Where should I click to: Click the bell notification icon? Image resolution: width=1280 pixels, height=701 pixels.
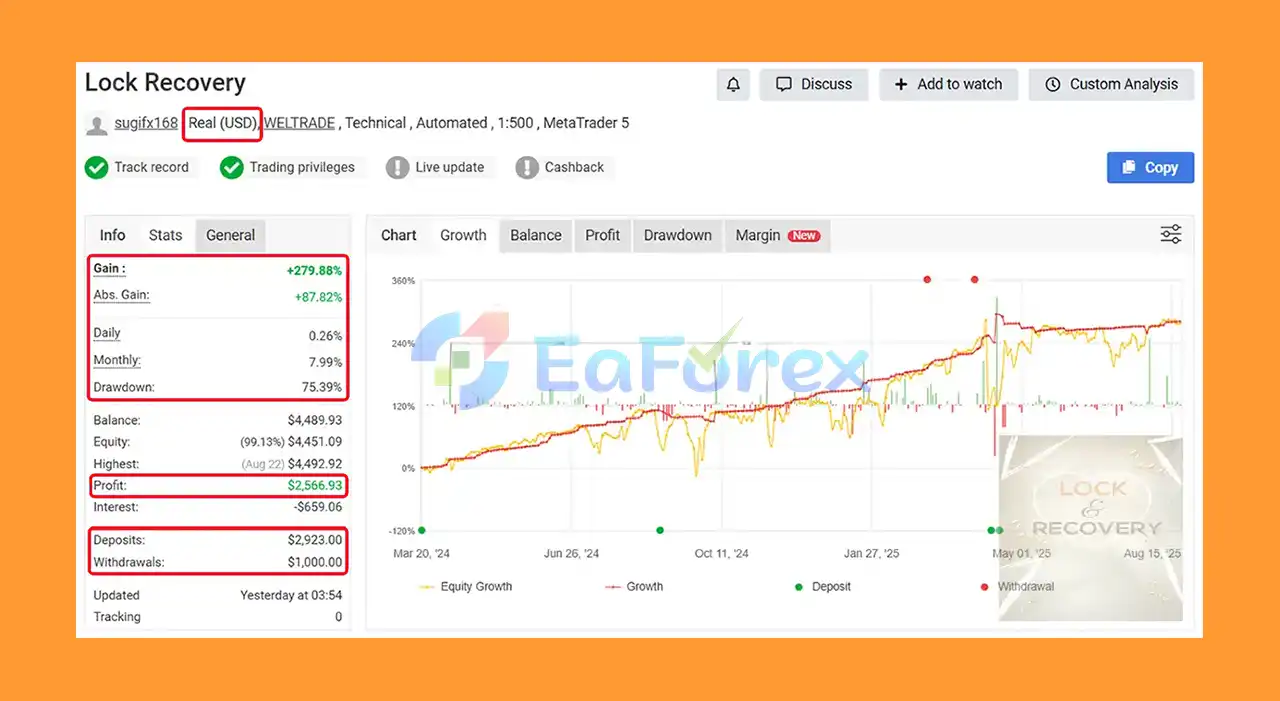coord(733,85)
